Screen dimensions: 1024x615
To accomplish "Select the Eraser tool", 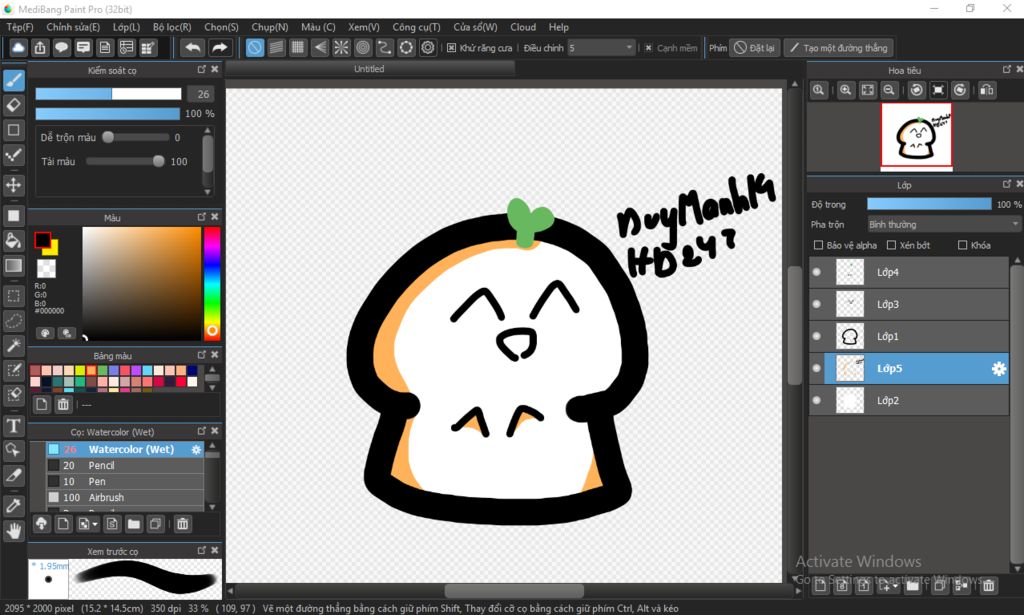I will tap(14, 105).
